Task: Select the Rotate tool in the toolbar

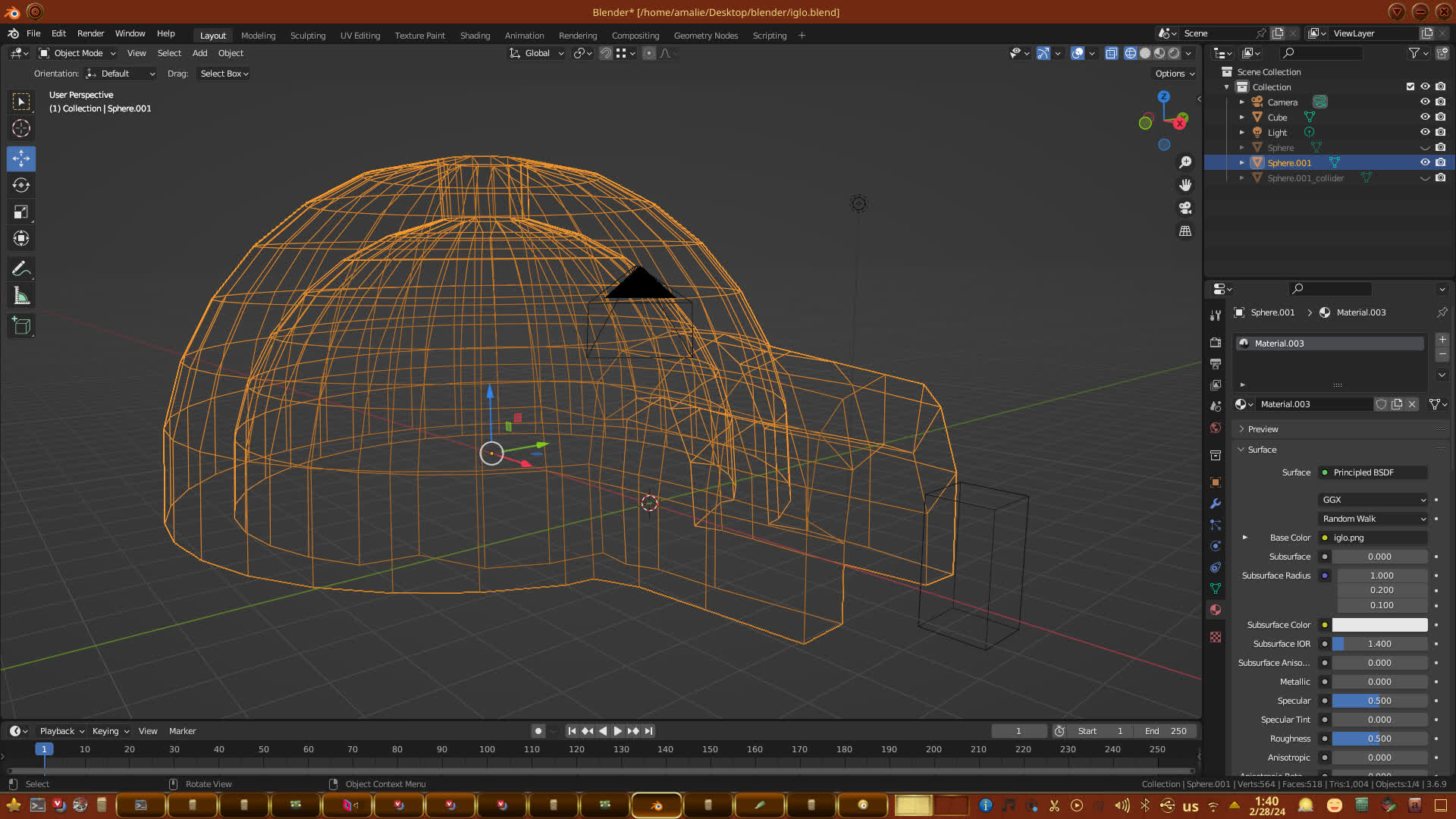Action: click(x=21, y=186)
